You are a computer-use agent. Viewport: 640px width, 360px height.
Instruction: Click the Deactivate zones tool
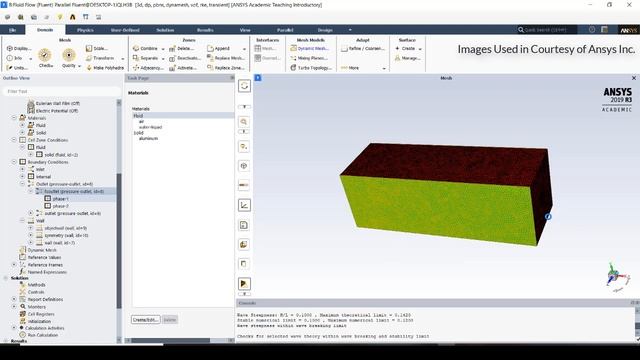[x=185, y=58]
